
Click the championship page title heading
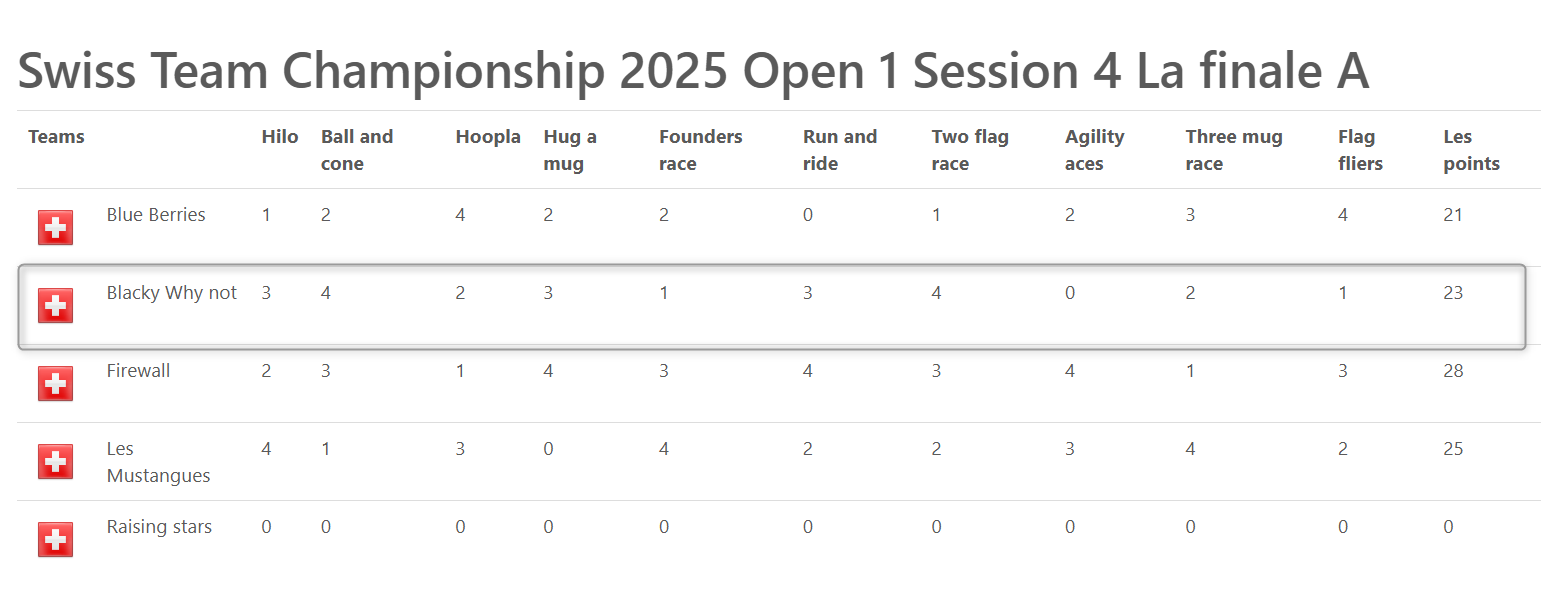pyautogui.click(x=693, y=71)
